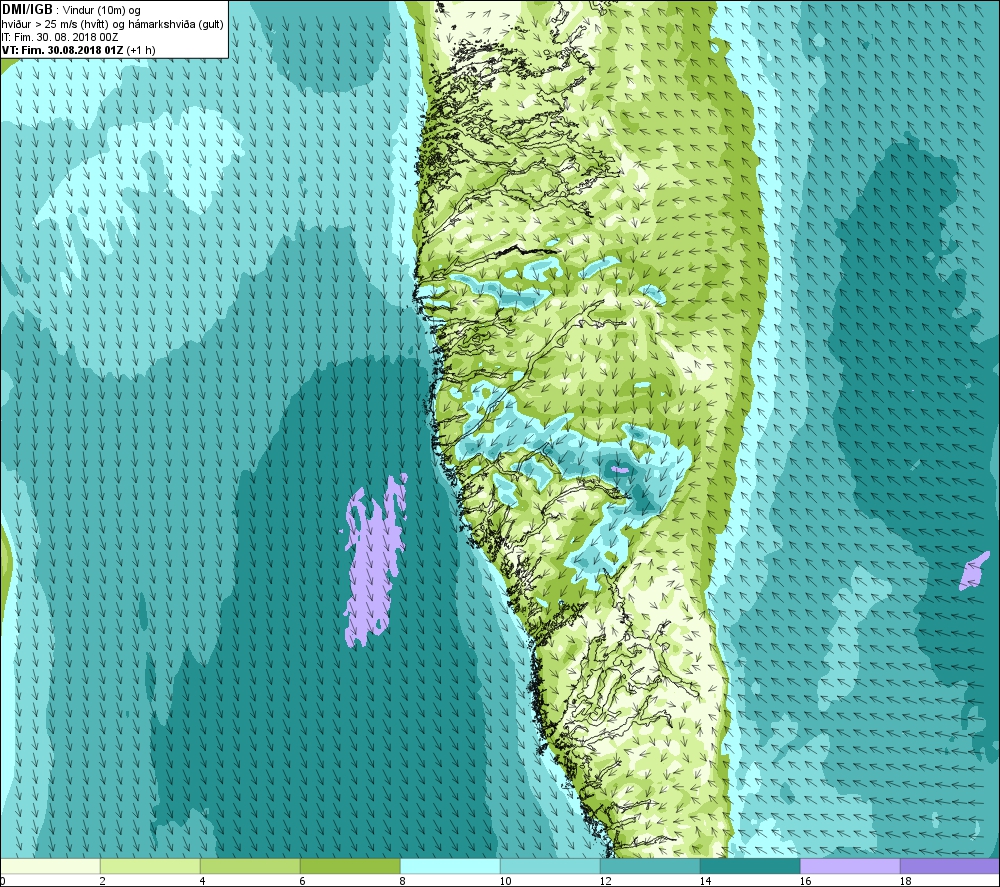Click the "DMI/IGB" title text
1000x887 pixels.
pyautogui.click(x=27, y=10)
